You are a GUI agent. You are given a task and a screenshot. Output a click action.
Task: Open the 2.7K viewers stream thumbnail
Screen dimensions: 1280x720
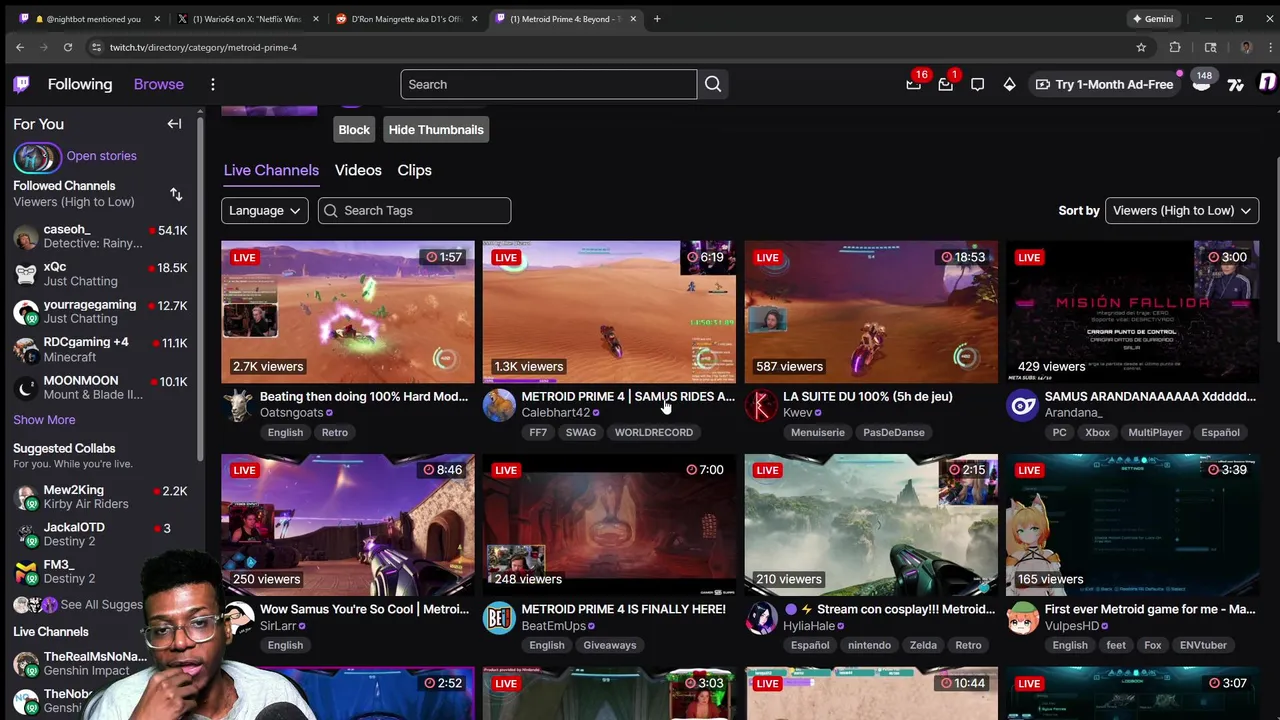tap(348, 312)
